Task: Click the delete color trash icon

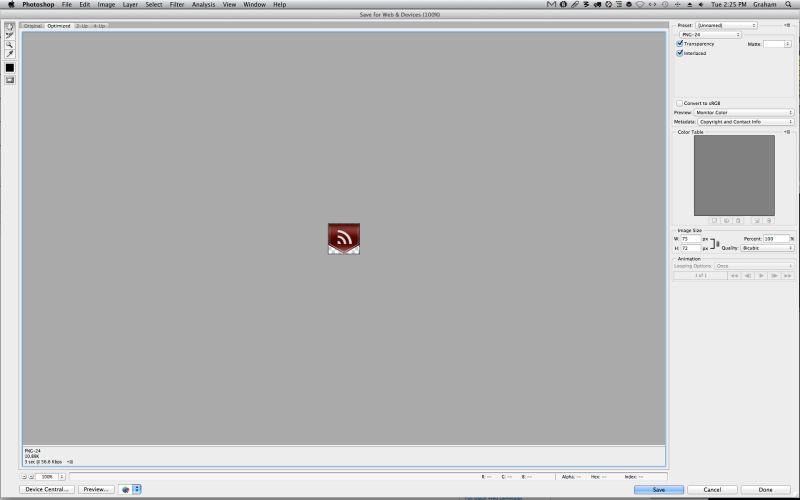Action: click(769, 221)
